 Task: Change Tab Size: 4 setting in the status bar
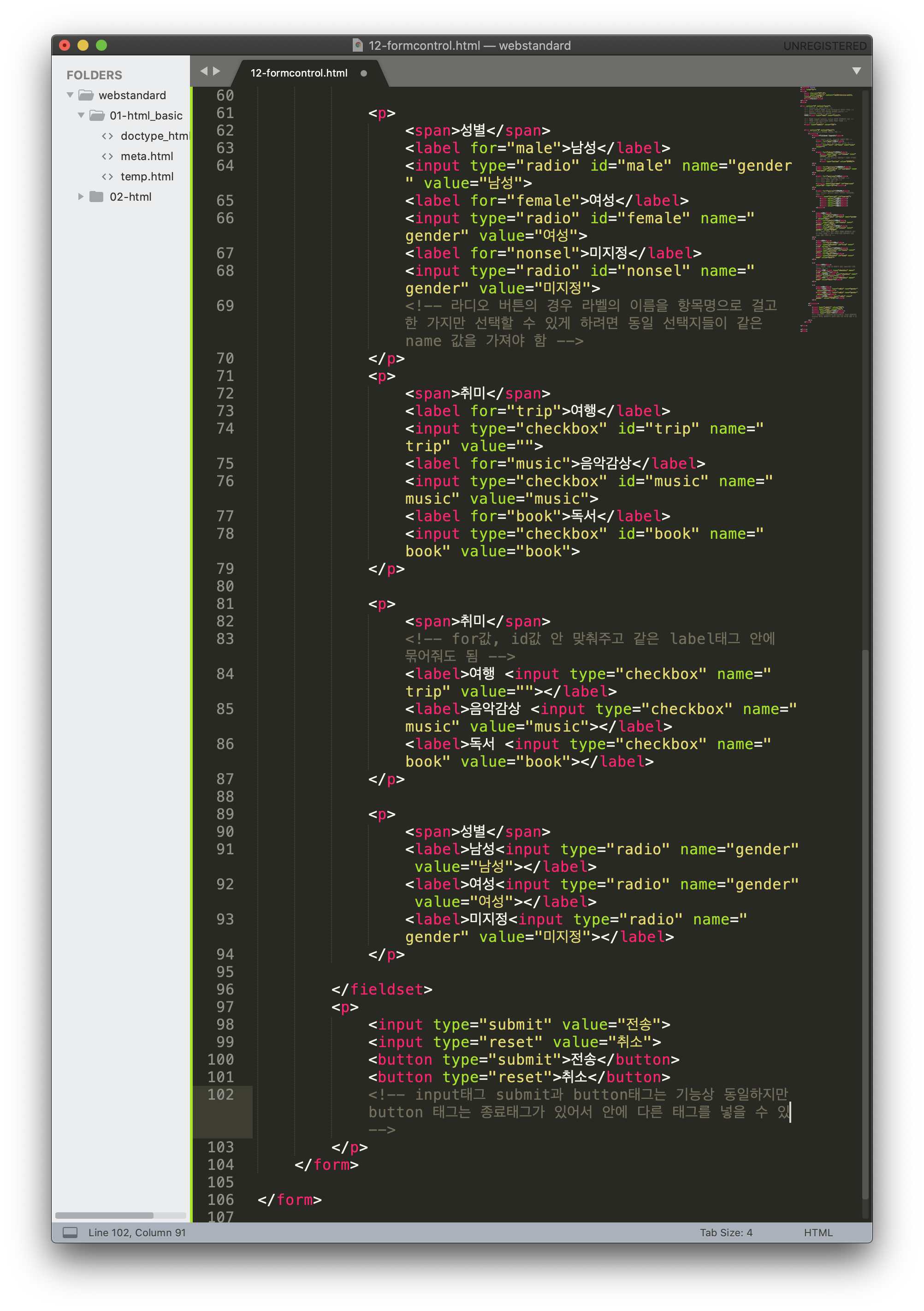726,1232
